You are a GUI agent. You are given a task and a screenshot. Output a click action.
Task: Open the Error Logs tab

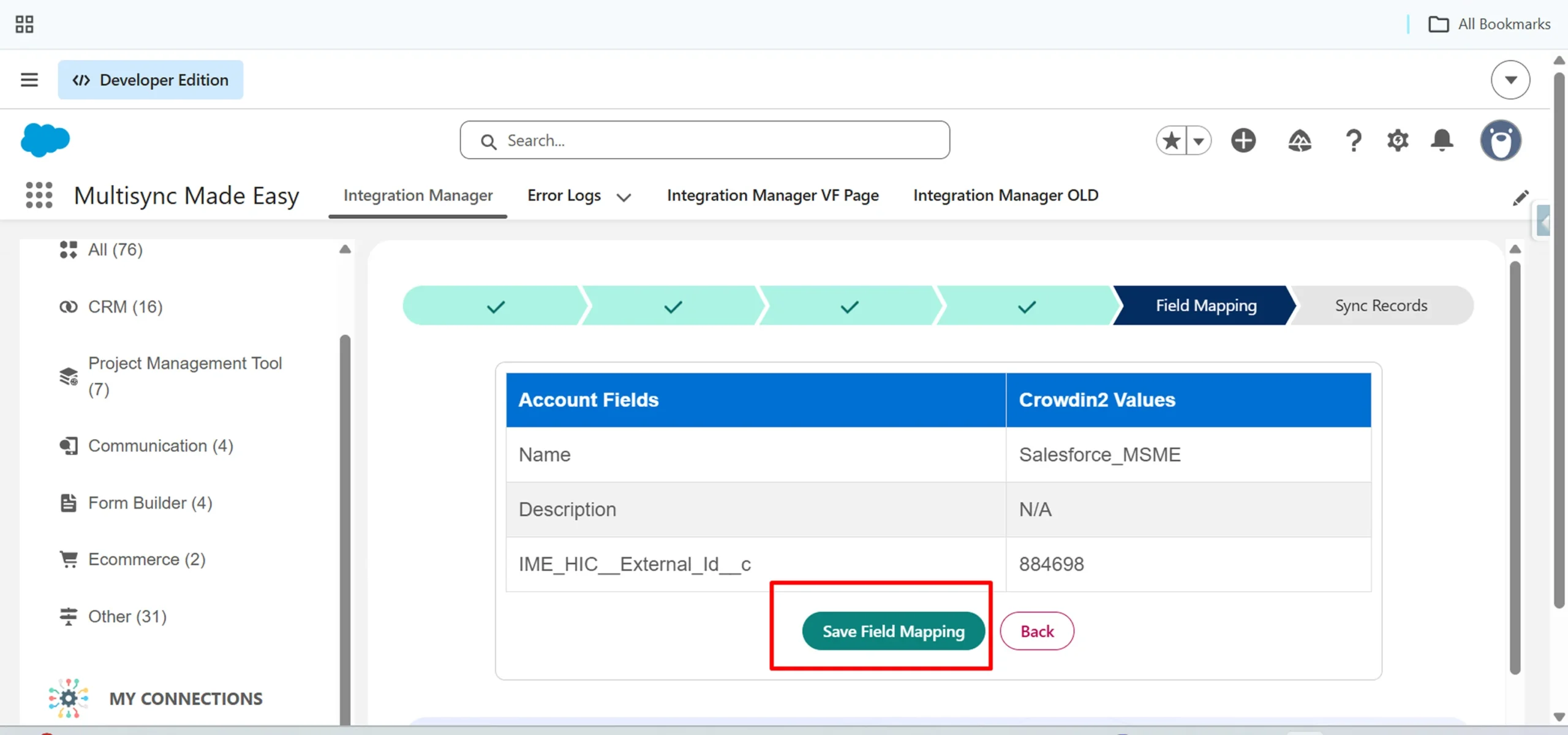tap(564, 195)
